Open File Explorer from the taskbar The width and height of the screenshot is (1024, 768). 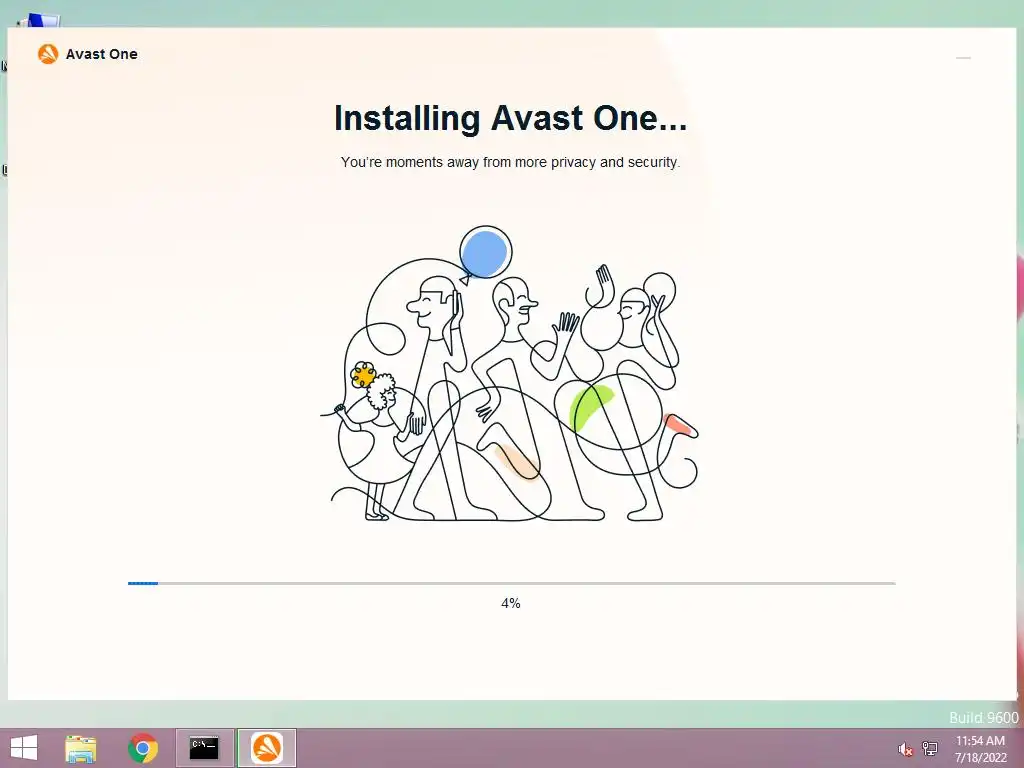pyautogui.click(x=81, y=748)
